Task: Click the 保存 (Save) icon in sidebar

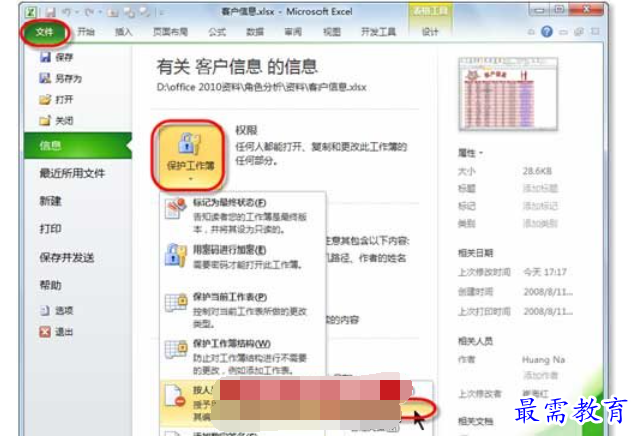Action: pyautogui.click(x=45, y=57)
